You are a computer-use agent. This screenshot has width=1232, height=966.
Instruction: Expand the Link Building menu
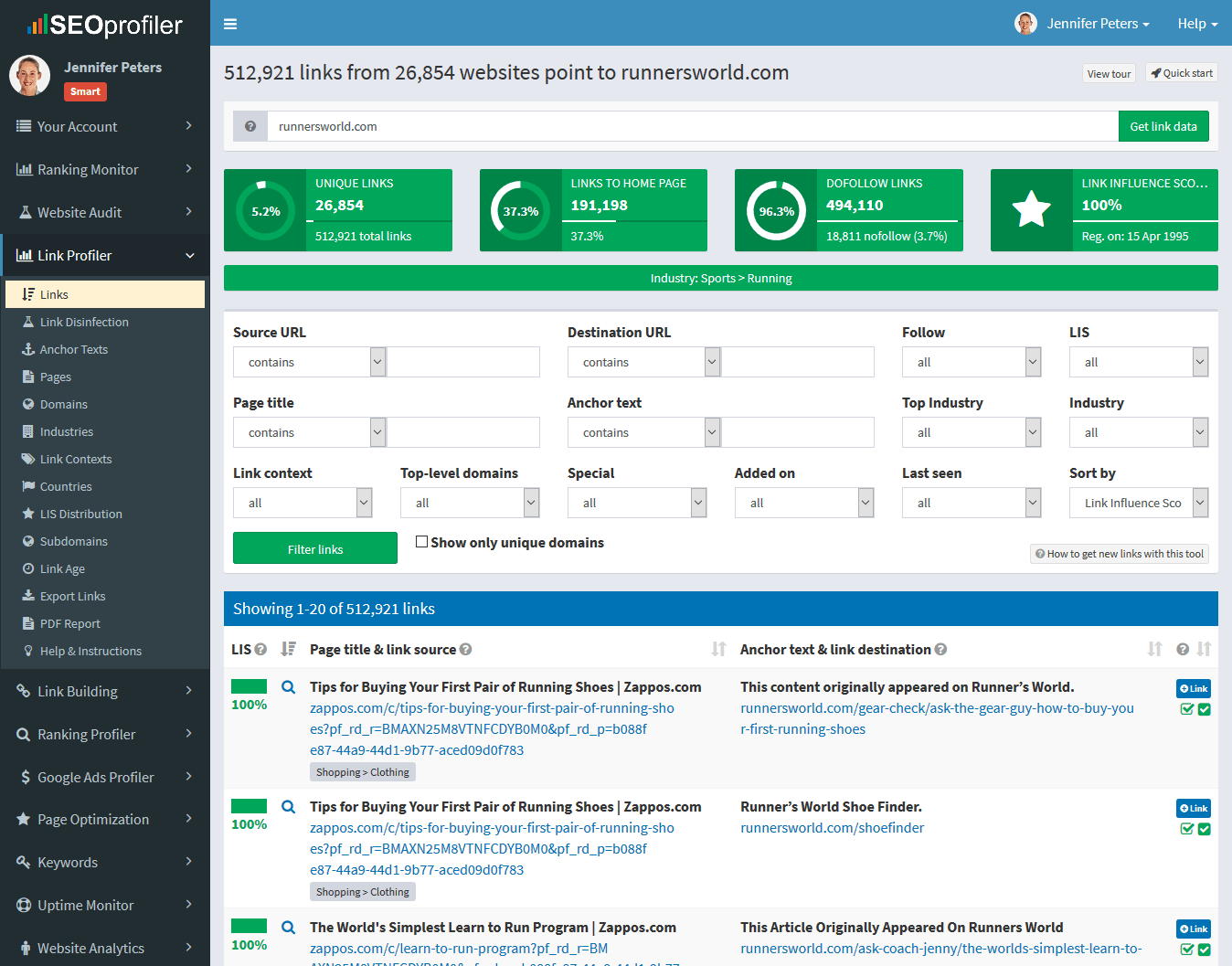tap(77, 691)
